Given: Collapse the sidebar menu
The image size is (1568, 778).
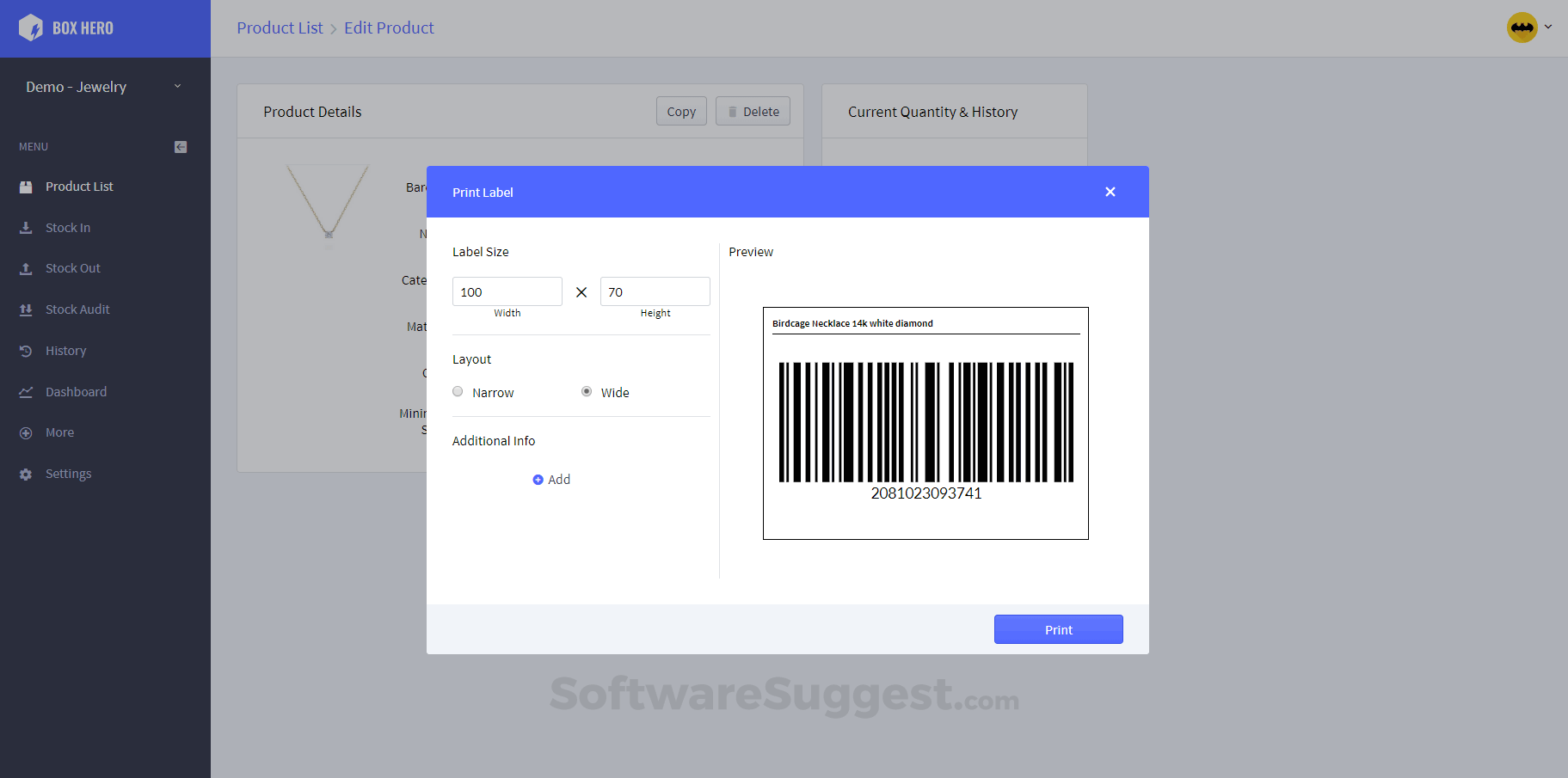Looking at the screenshot, I should (180, 146).
